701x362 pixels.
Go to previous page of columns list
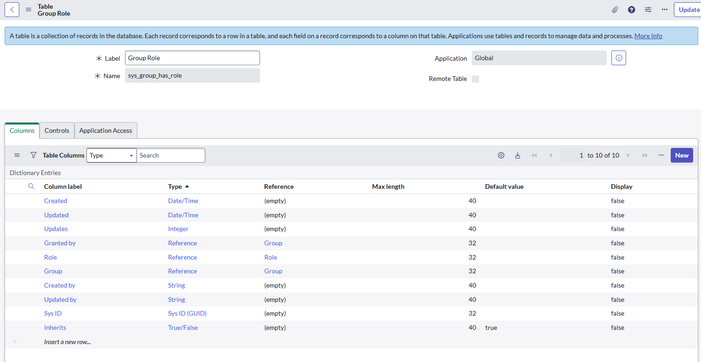tap(550, 155)
